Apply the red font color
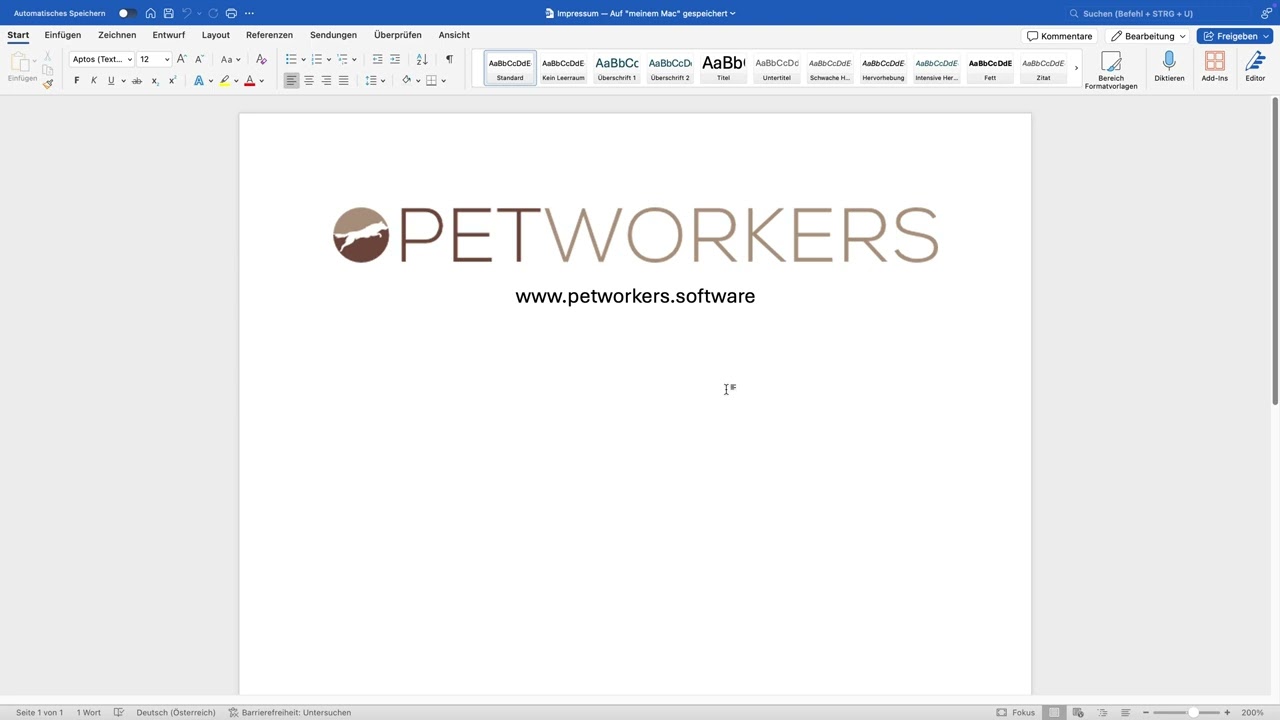1280x720 pixels. [x=250, y=81]
